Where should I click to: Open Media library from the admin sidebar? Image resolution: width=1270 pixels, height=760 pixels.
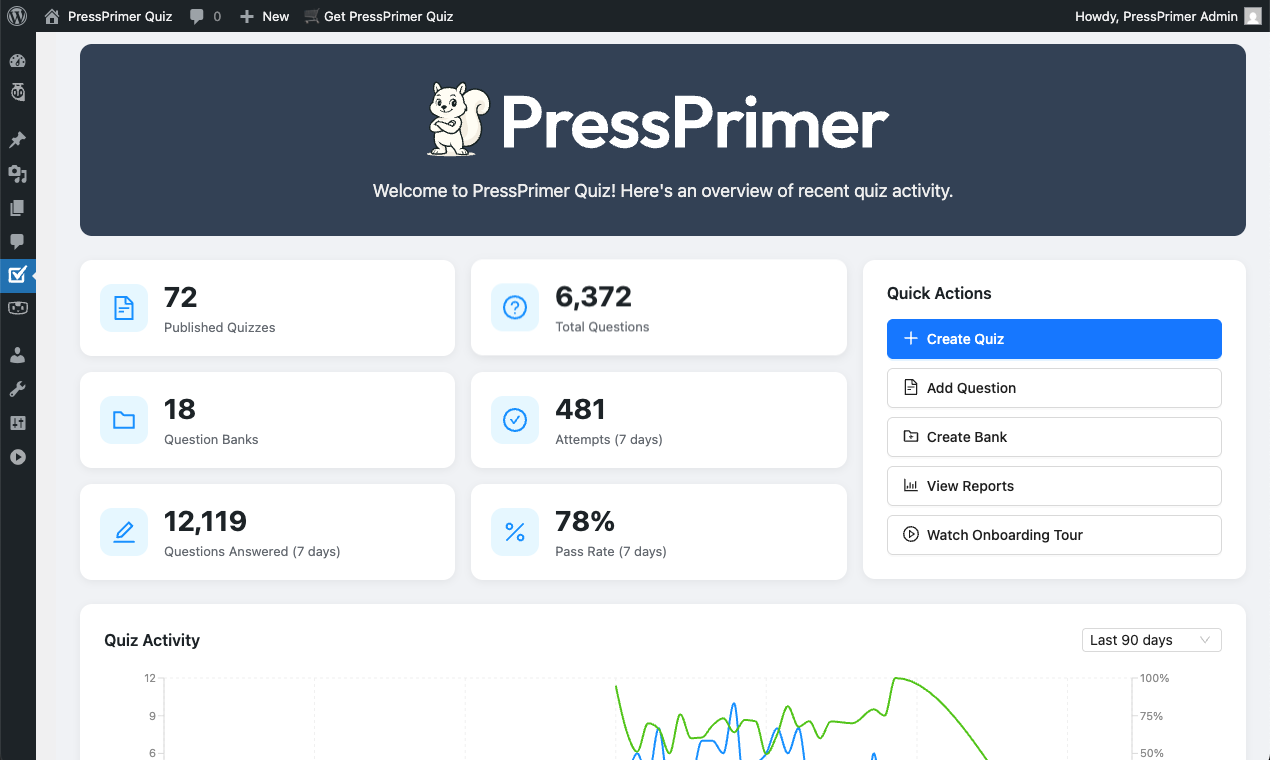(17, 173)
